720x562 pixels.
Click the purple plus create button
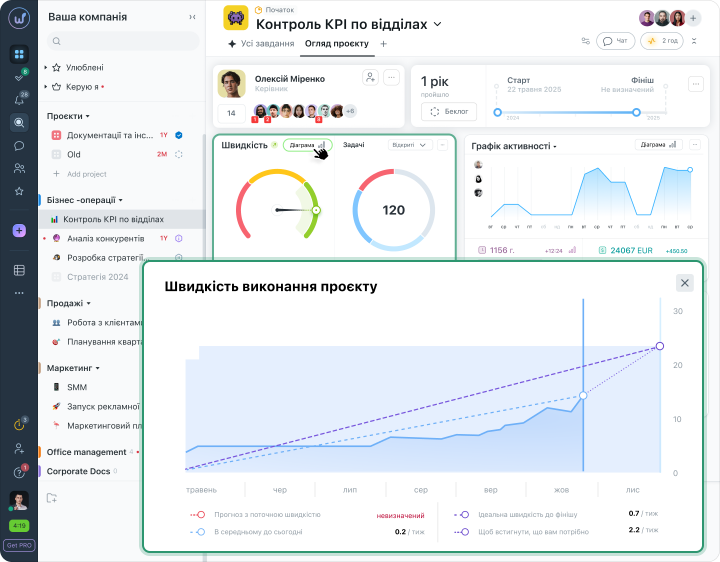19,230
